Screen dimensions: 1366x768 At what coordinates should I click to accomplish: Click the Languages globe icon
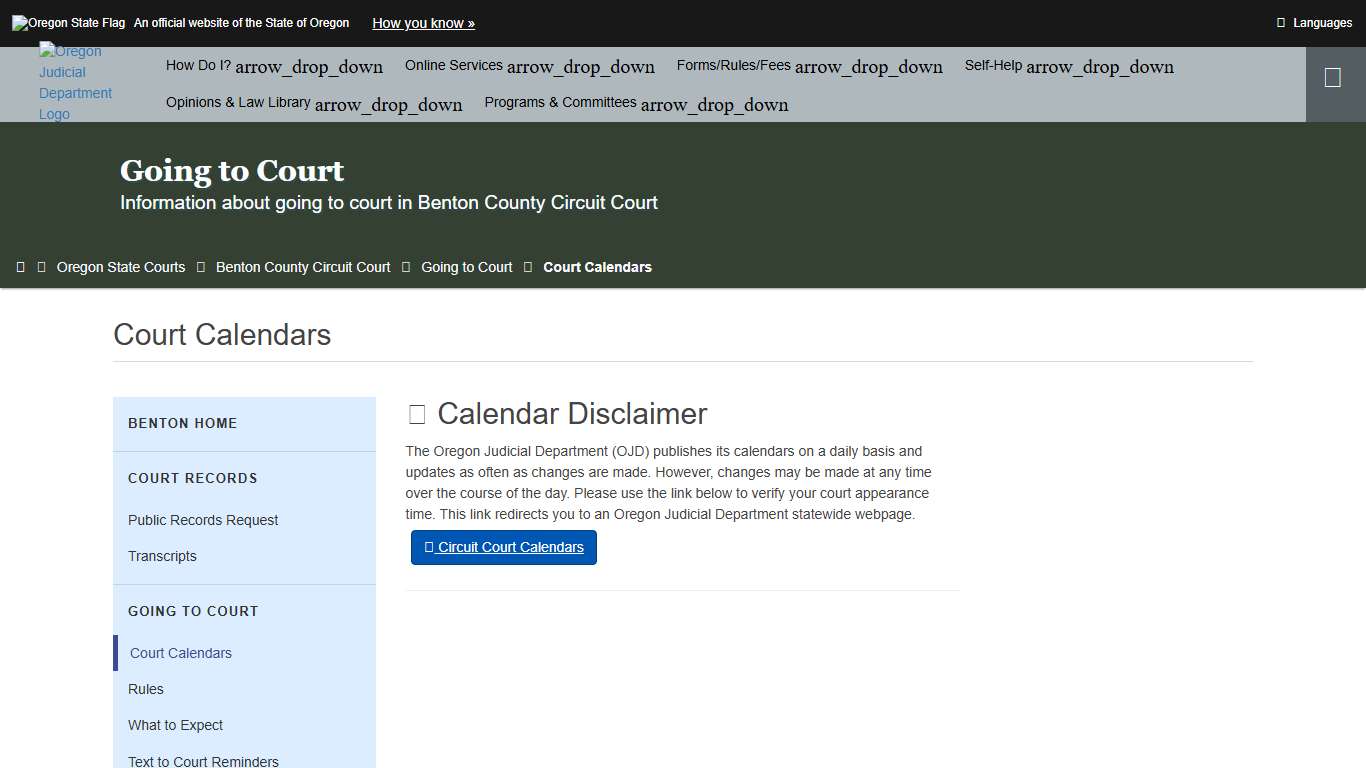point(1283,22)
